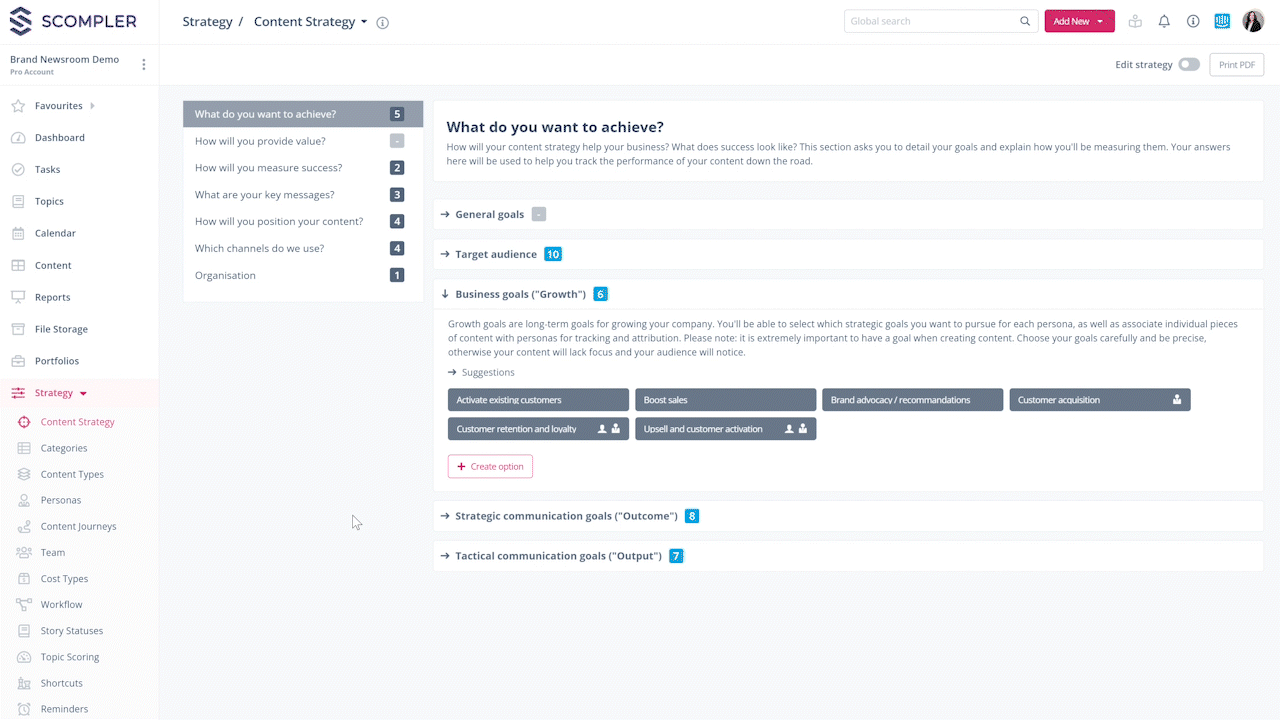Screen dimensions: 1280x720
Task: Open the Brand Newsroom Demo three-dot menu
Action: pos(143,65)
